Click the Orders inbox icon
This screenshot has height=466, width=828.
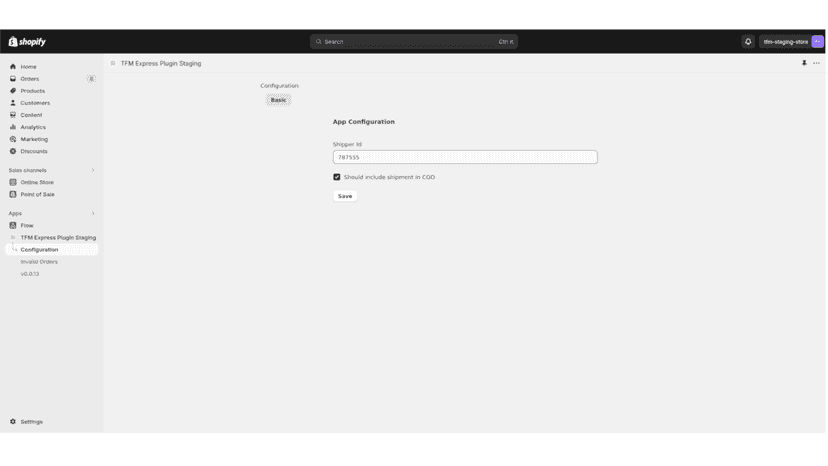[x=13, y=79]
